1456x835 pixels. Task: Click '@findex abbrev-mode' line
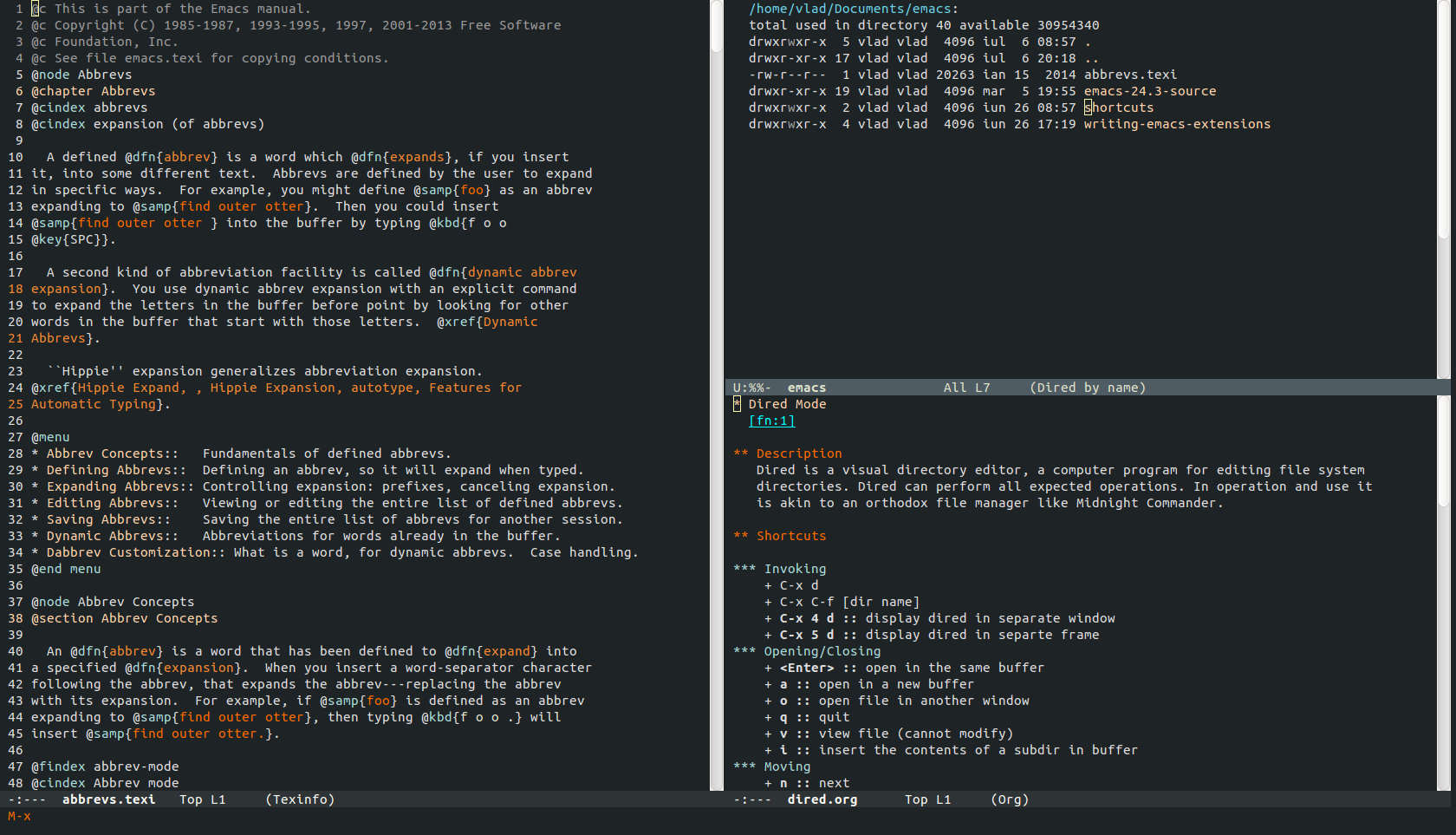click(105, 767)
